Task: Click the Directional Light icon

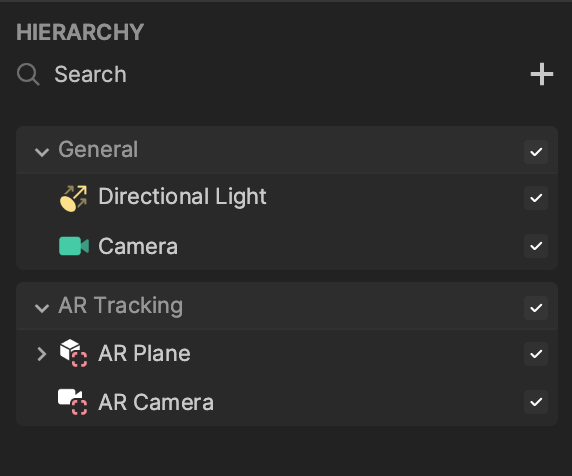Action: tap(74, 198)
